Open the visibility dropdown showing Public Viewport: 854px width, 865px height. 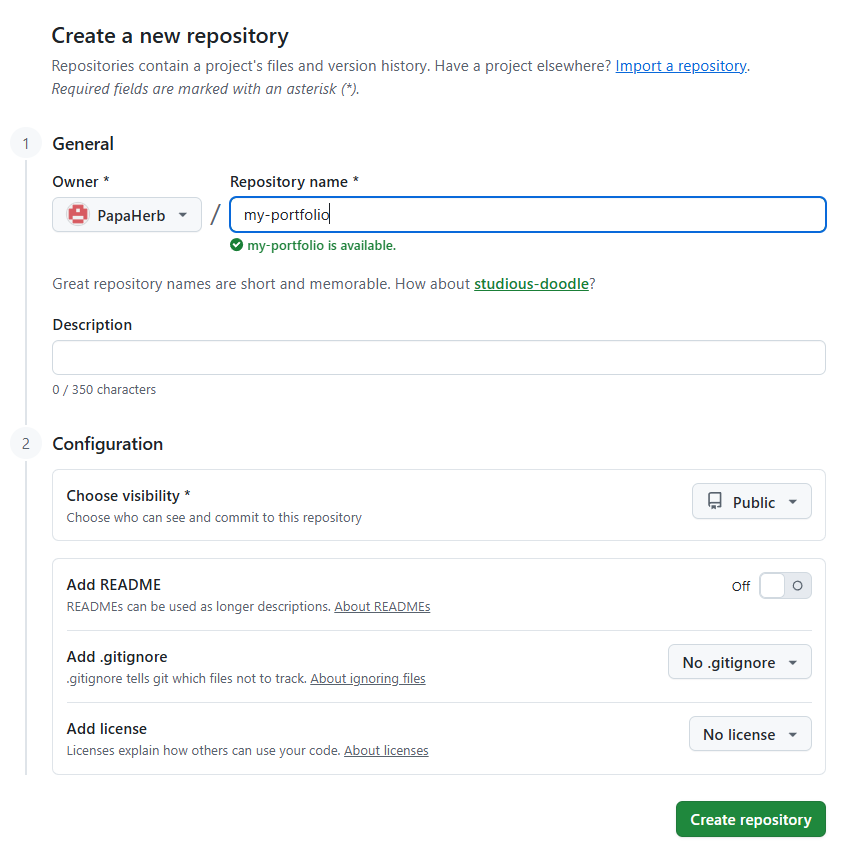(752, 501)
